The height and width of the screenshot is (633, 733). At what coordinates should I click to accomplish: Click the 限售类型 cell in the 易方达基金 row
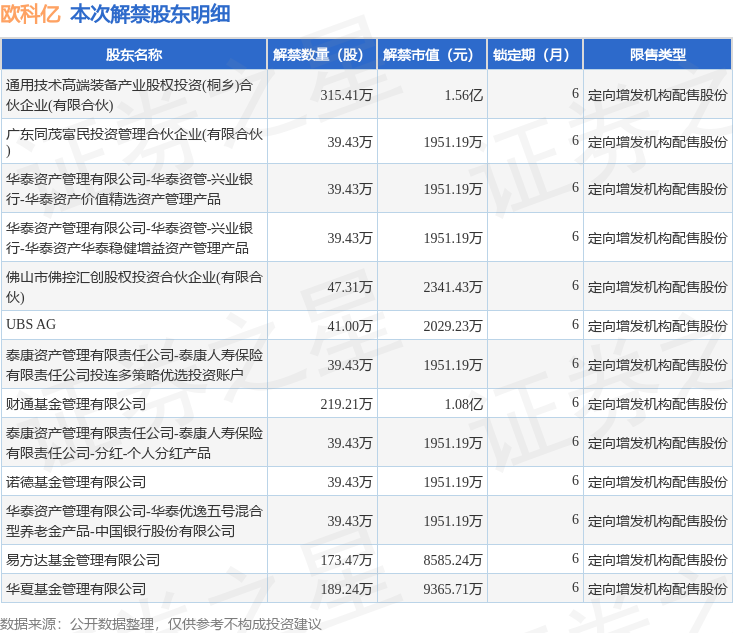click(x=657, y=560)
